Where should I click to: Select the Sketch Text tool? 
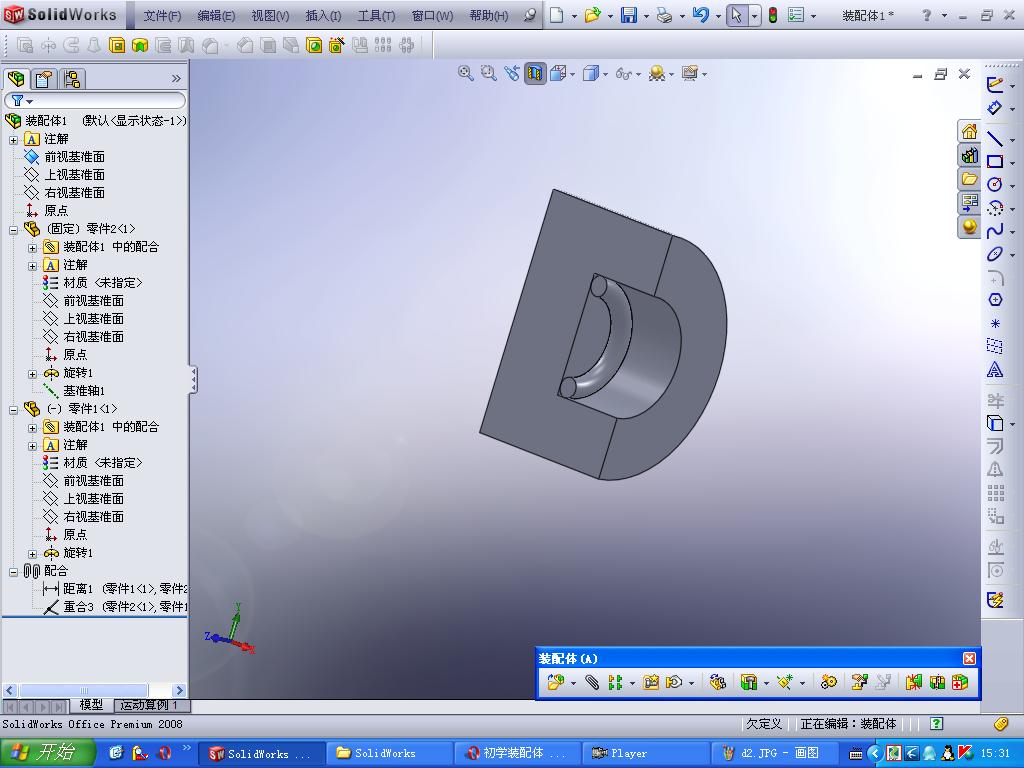994,370
